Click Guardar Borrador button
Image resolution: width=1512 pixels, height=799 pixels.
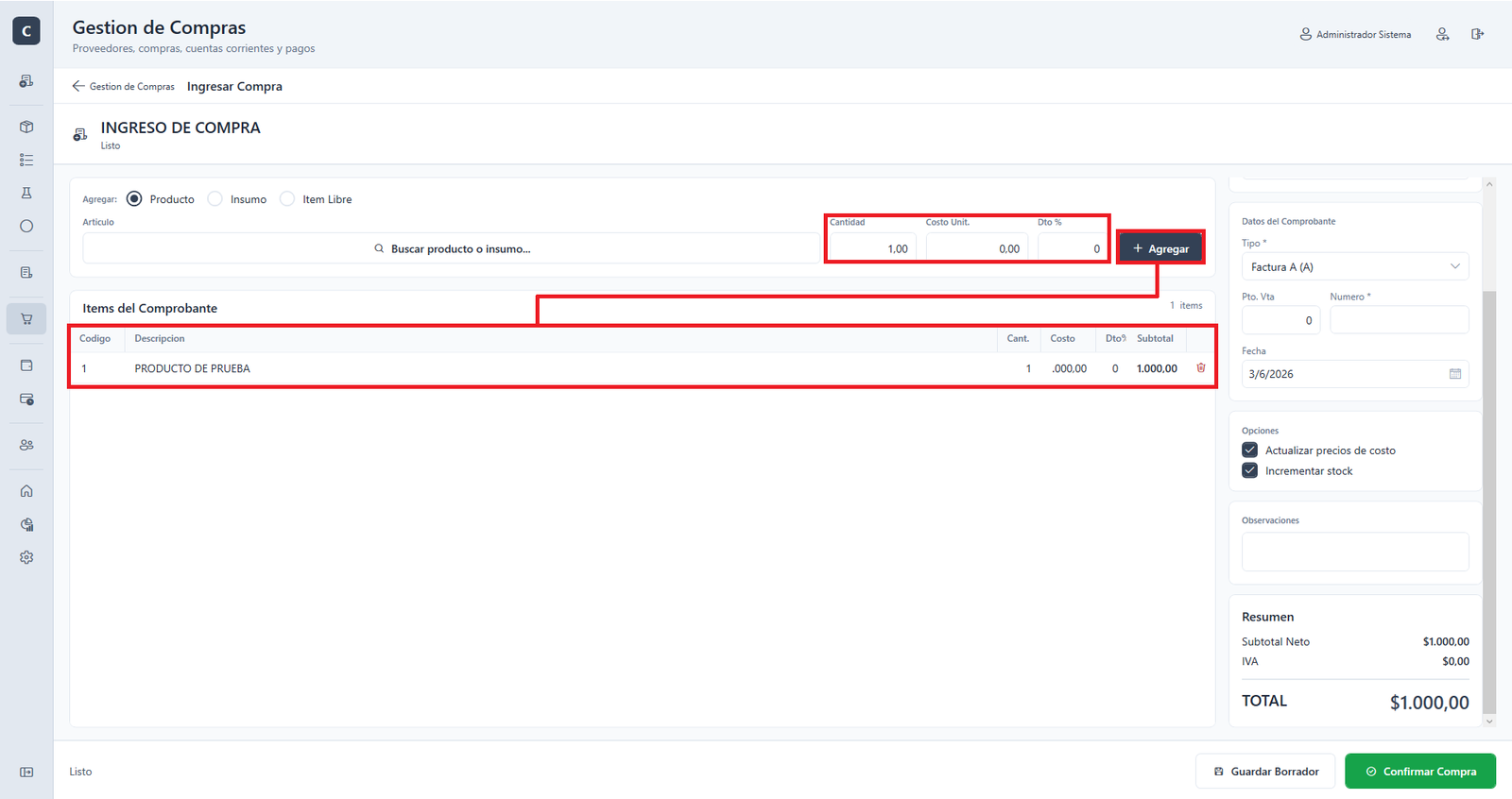click(x=1265, y=771)
